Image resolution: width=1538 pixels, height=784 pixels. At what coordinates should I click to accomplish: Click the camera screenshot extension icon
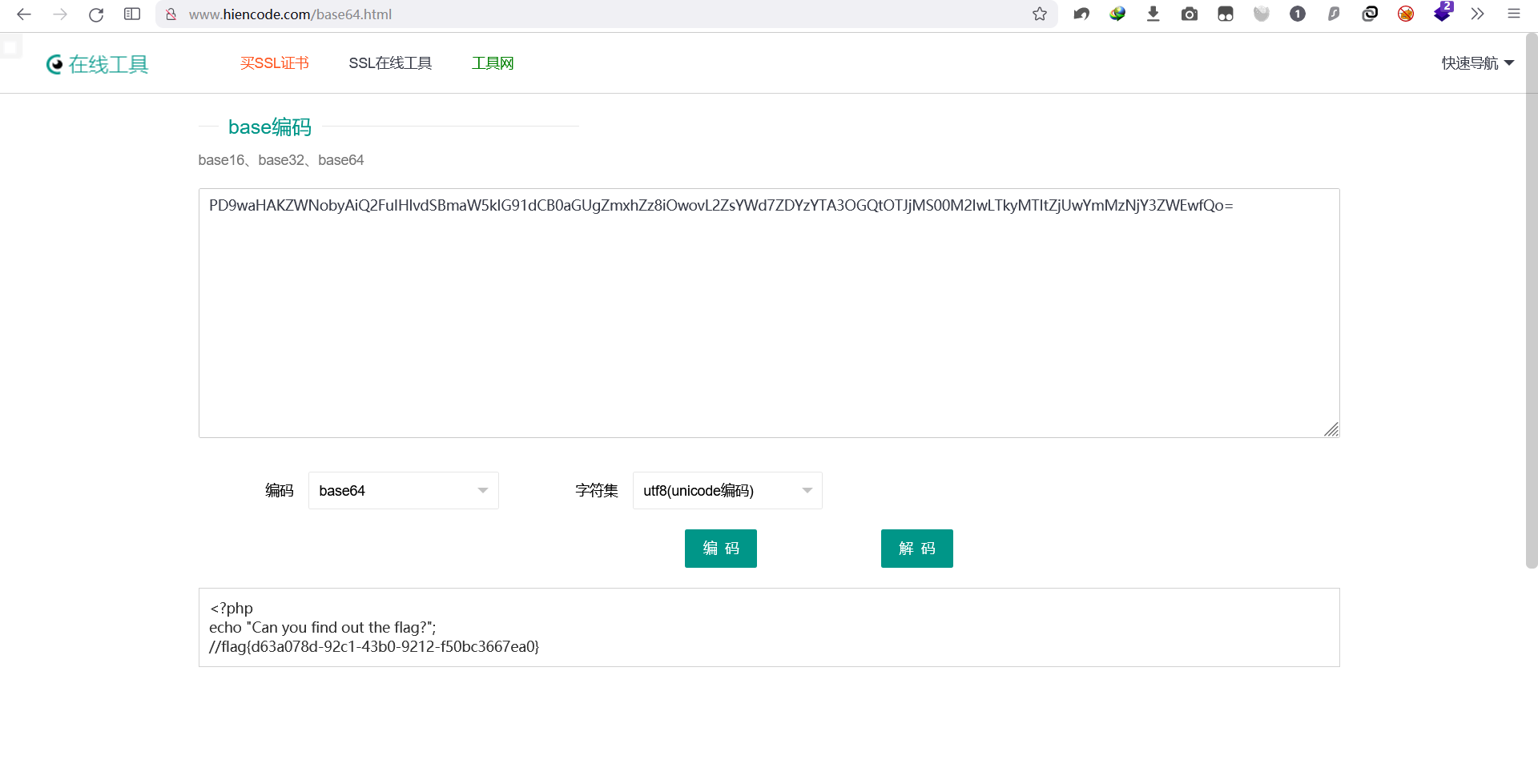click(1190, 14)
